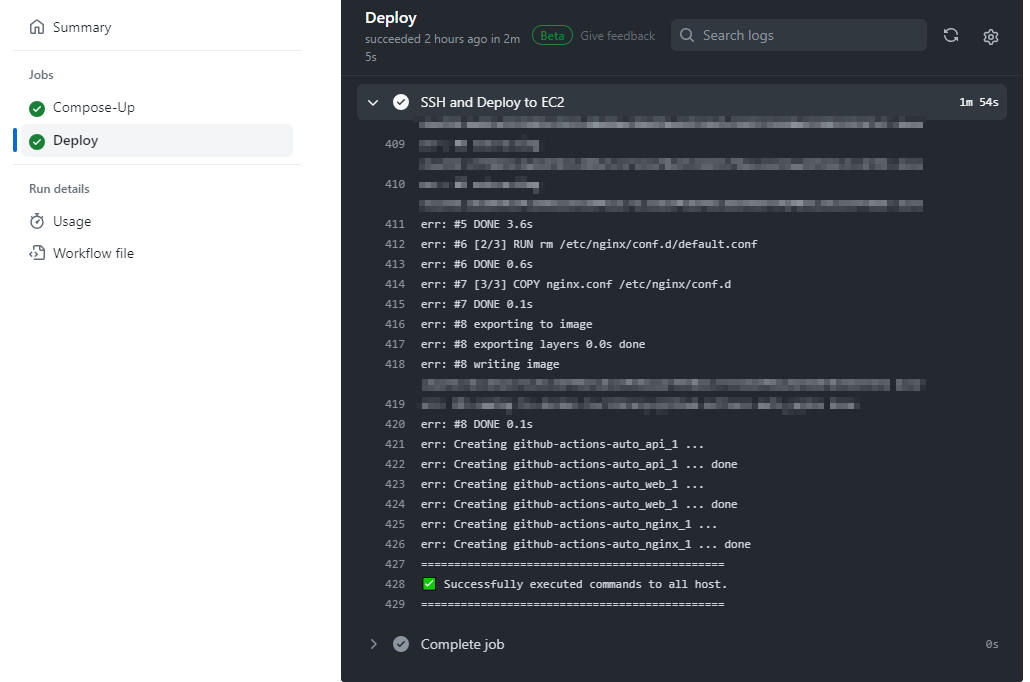This screenshot has height=682, width=1030.
Task: Click the green check beside Deploy job
Action: click(x=37, y=141)
